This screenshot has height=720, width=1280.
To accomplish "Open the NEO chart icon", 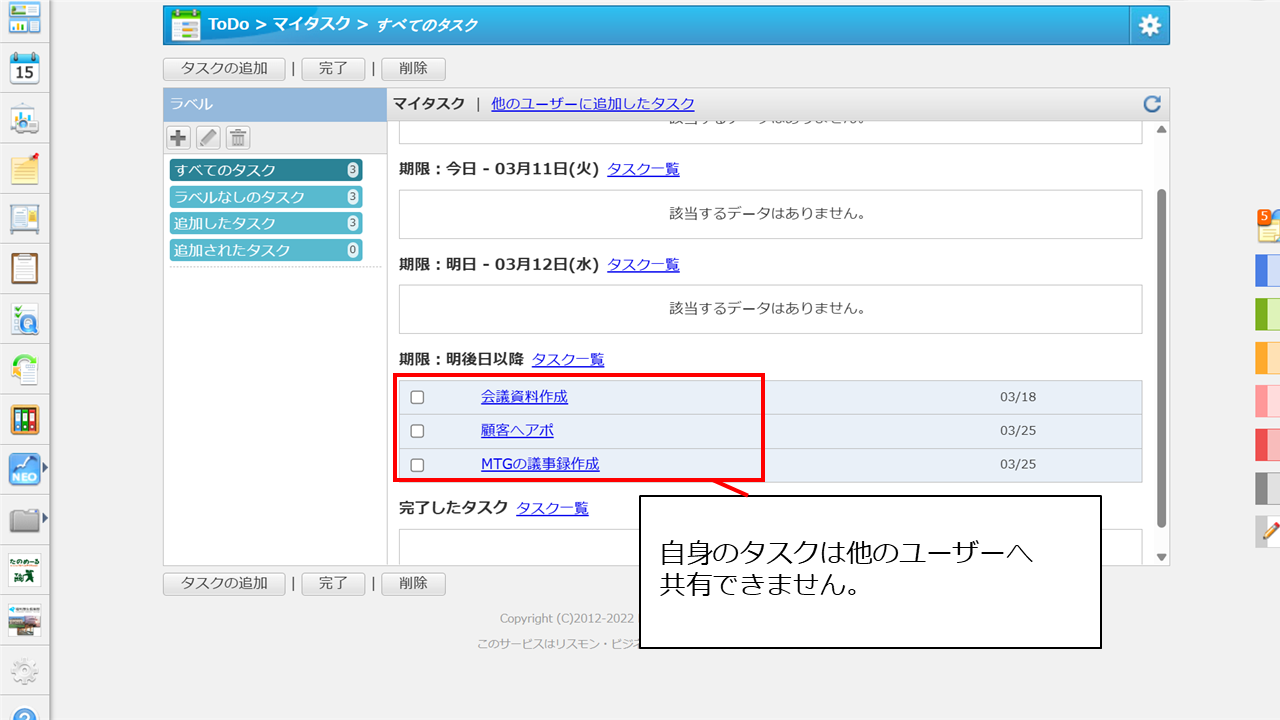I will pos(25,469).
